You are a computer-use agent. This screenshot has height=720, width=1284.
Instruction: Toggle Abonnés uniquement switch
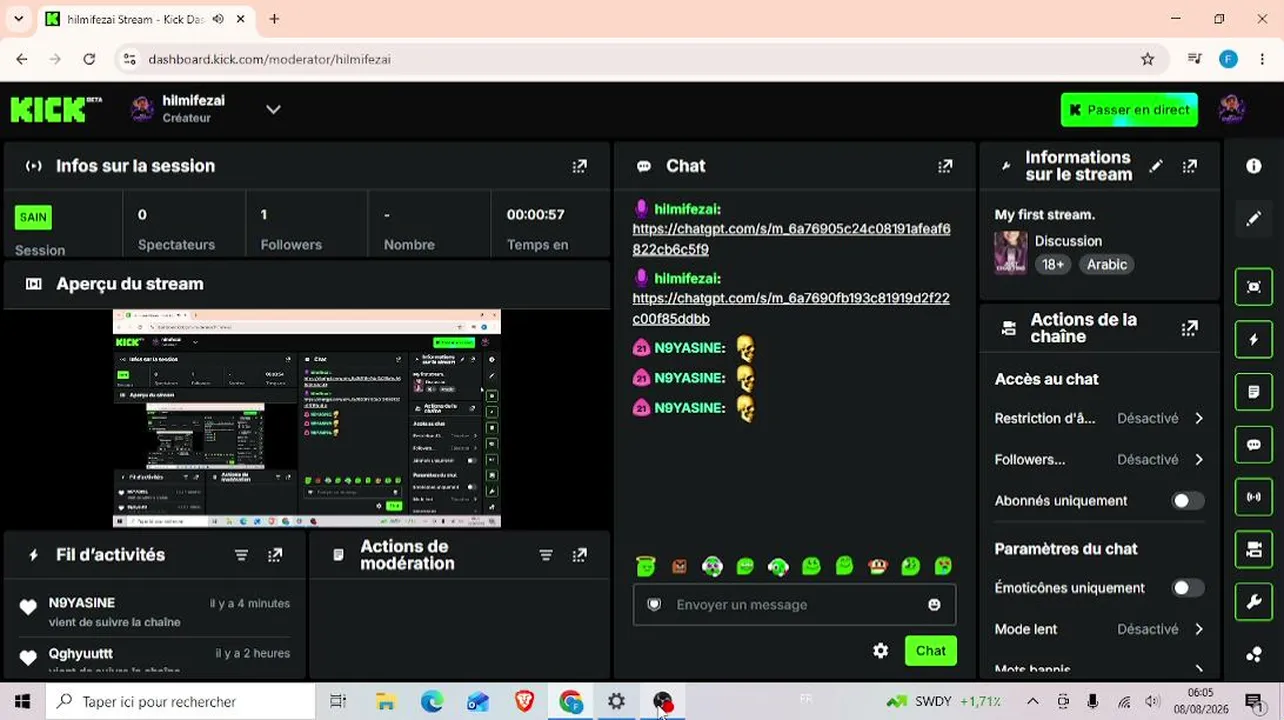point(1188,501)
